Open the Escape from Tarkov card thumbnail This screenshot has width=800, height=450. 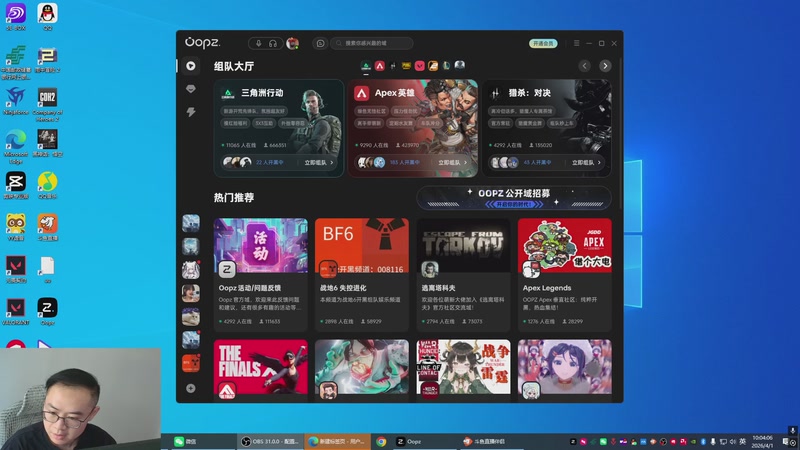[463, 245]
